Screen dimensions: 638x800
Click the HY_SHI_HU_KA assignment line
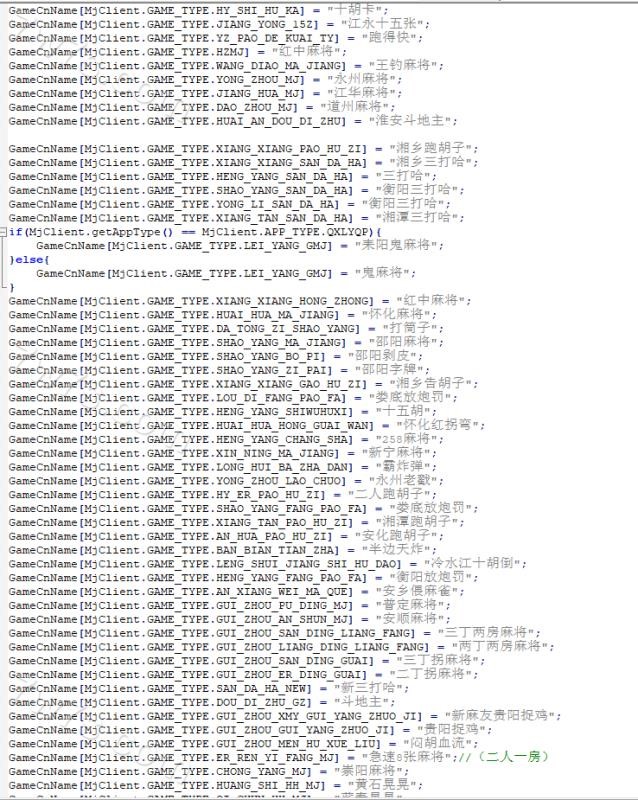[x=198, y=10]
